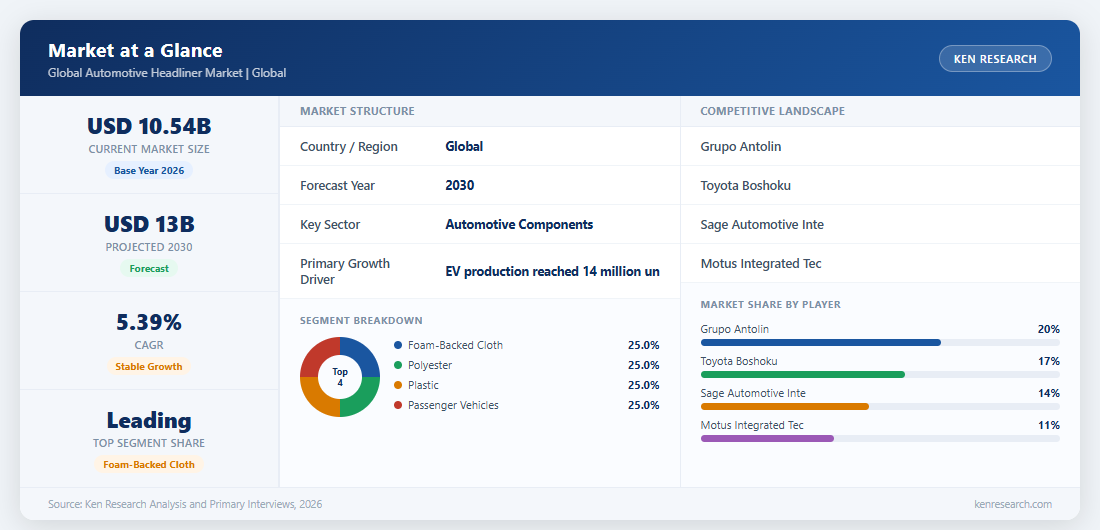Click the orange Plastic legend dot
The height and width of the screenshot is (530, 1100).
(x=398, y=385)
